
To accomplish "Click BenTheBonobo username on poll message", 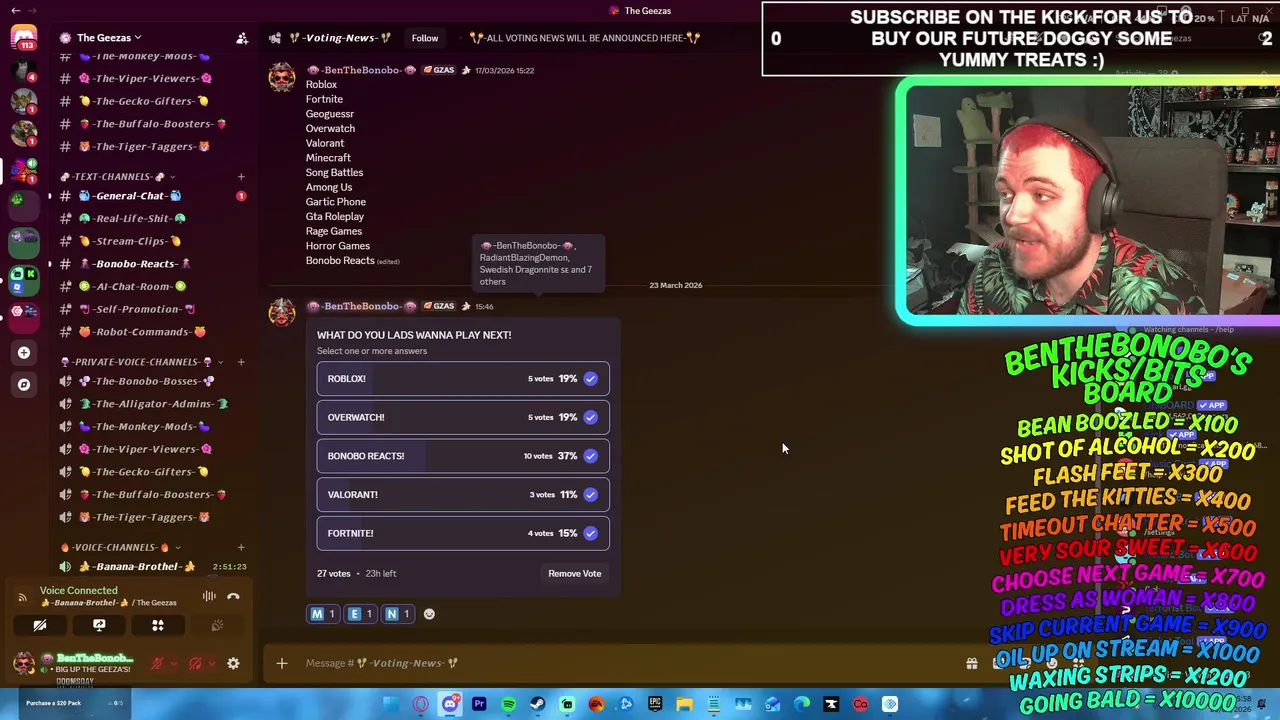I will coord(361,306).
